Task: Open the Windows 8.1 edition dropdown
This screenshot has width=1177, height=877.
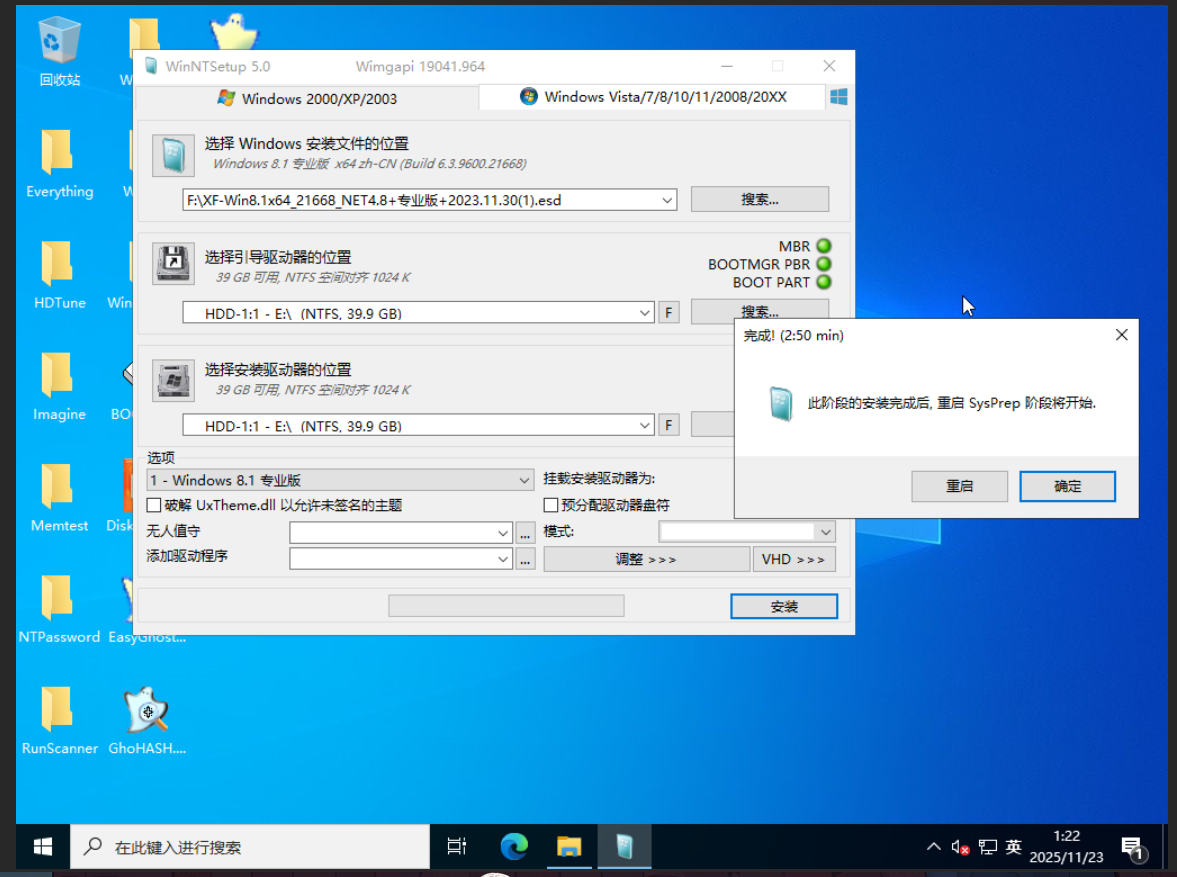Action: (x=524, y=481)
